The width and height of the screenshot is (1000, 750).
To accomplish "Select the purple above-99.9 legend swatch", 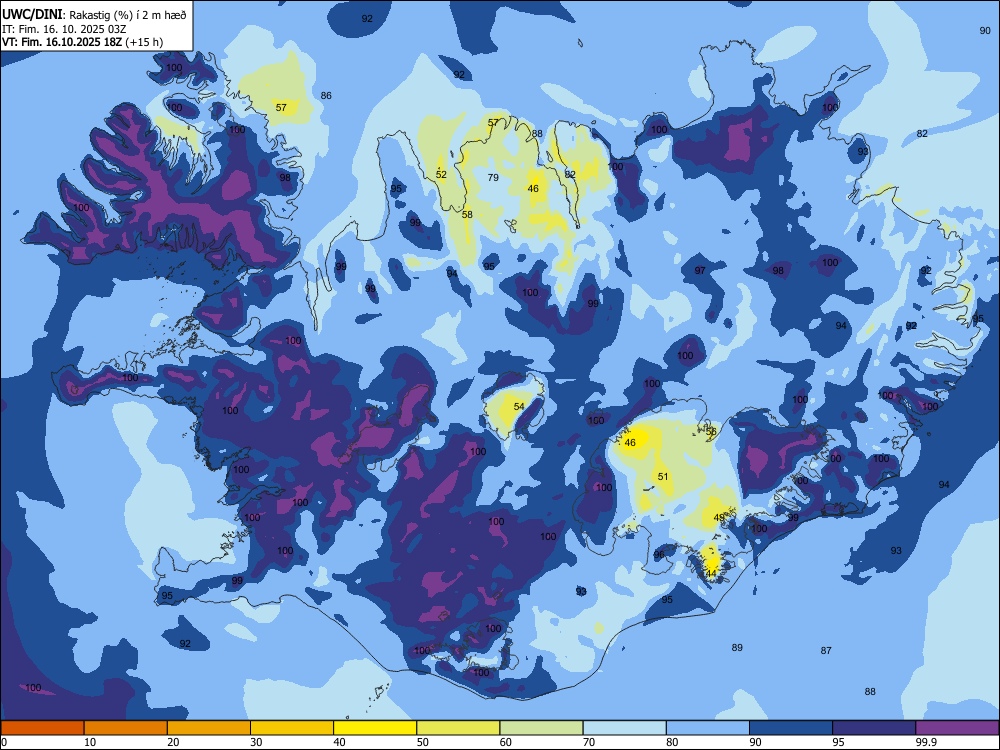I will click(957, 728).
